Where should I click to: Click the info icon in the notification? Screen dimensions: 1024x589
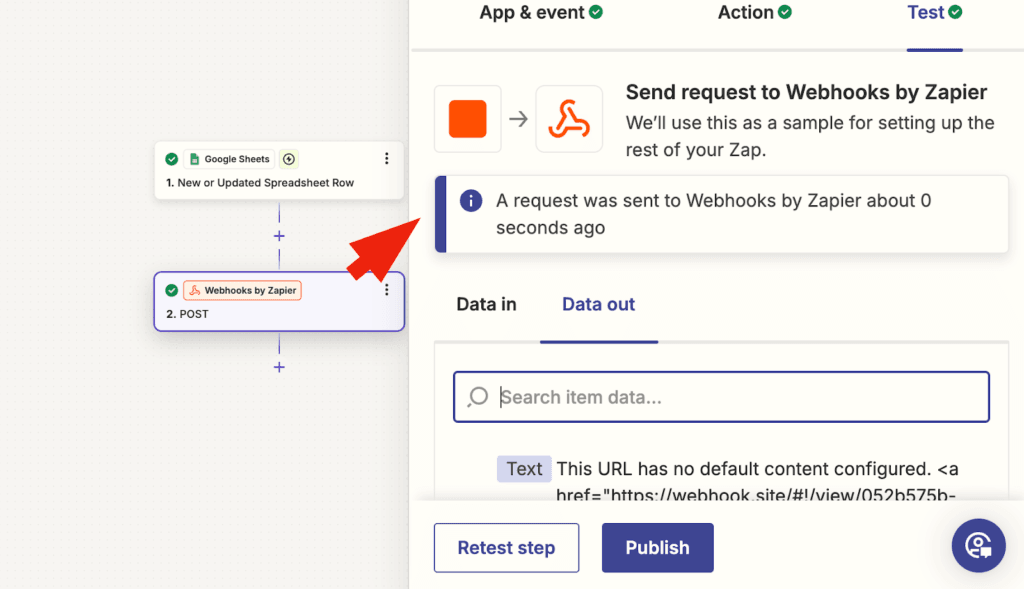tap(470, 201)
